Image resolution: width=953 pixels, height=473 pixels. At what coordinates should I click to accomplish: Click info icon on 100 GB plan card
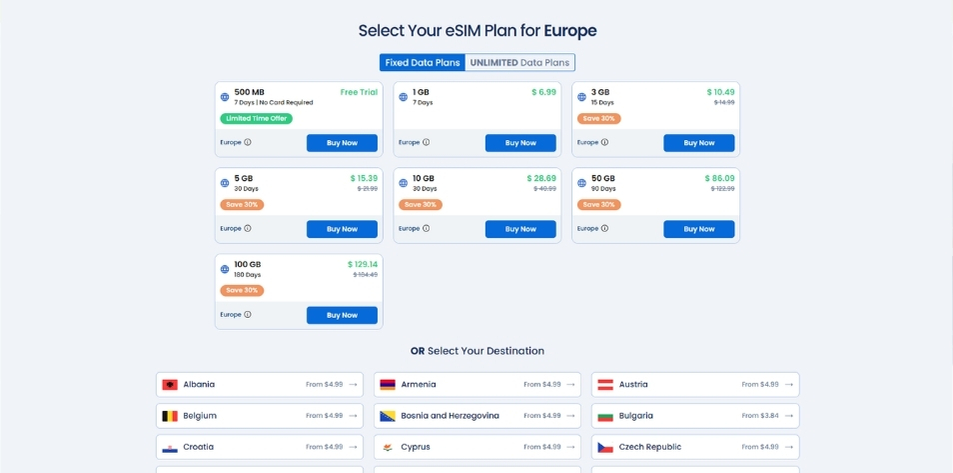[248, 315]
